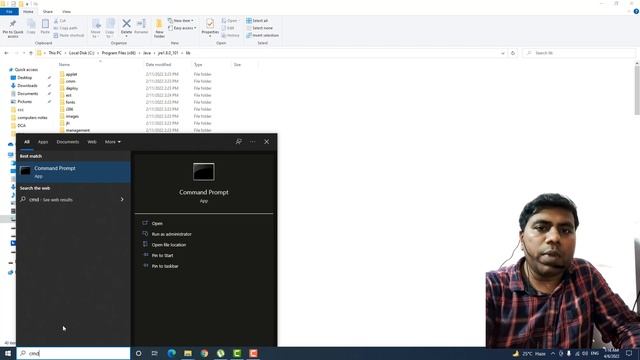Switch to the View ribbon tab
Screen dimensions: 640x360
point(66,11)
